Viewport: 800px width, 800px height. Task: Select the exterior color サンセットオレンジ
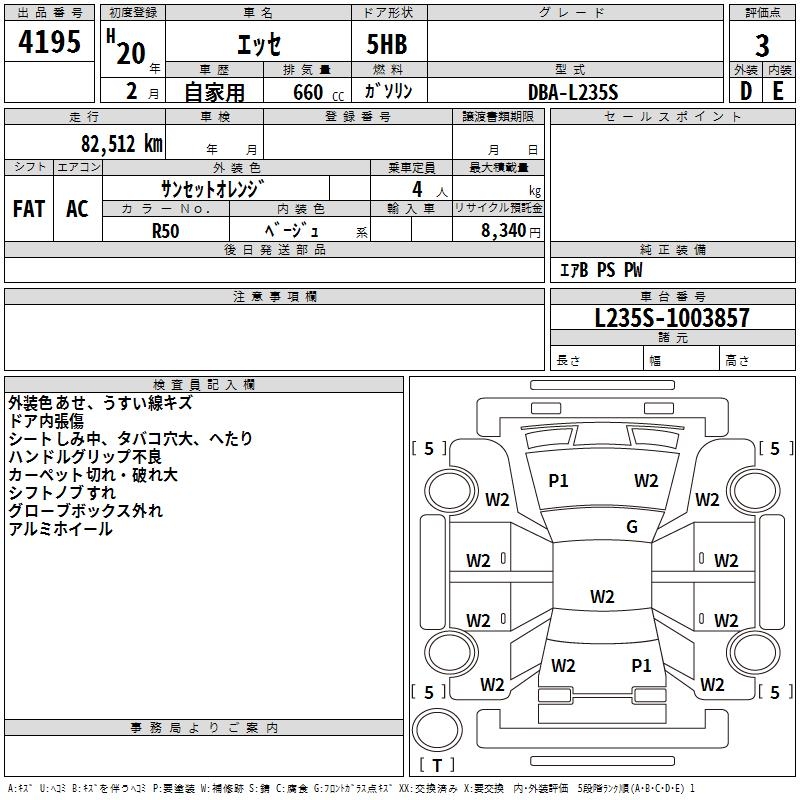[x=213, y=189]
